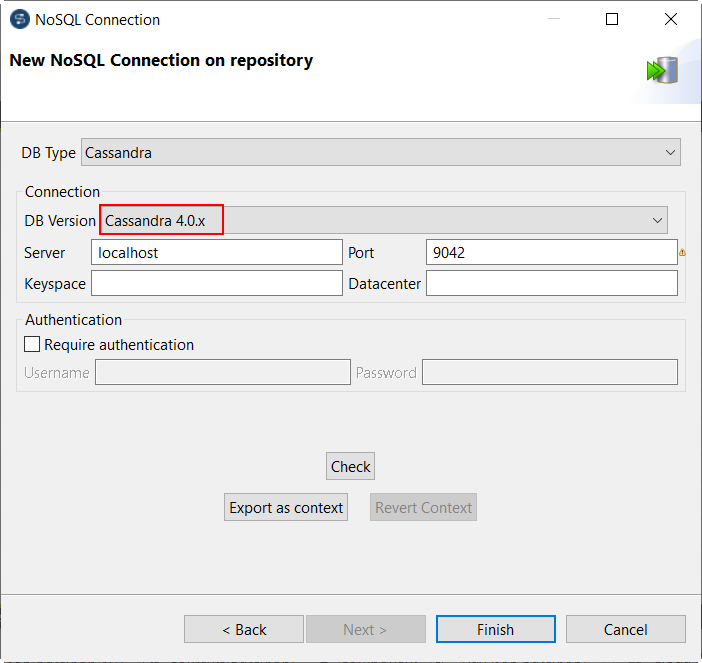Click into the Port field
Screen dimensions: 702x663
click(551, 253)
